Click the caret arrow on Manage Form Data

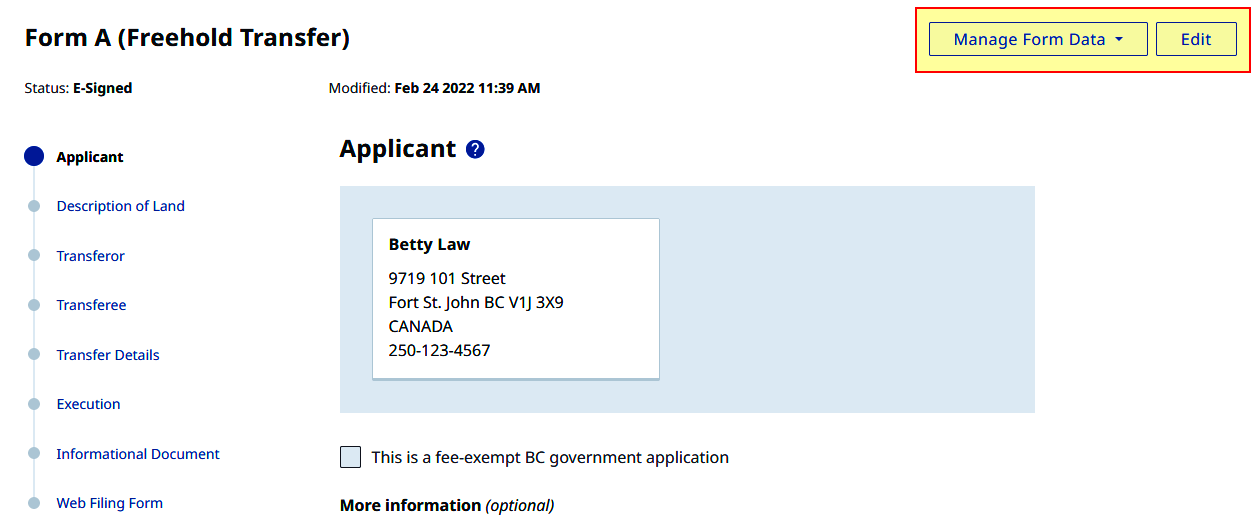(1118, 40)
